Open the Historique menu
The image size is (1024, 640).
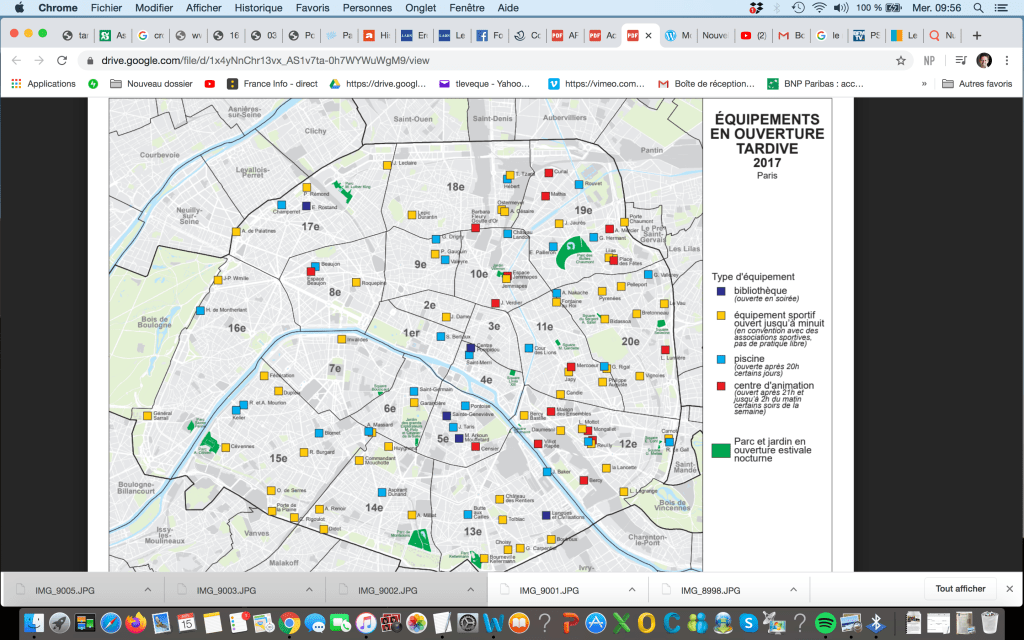click(x=258, y=8)
